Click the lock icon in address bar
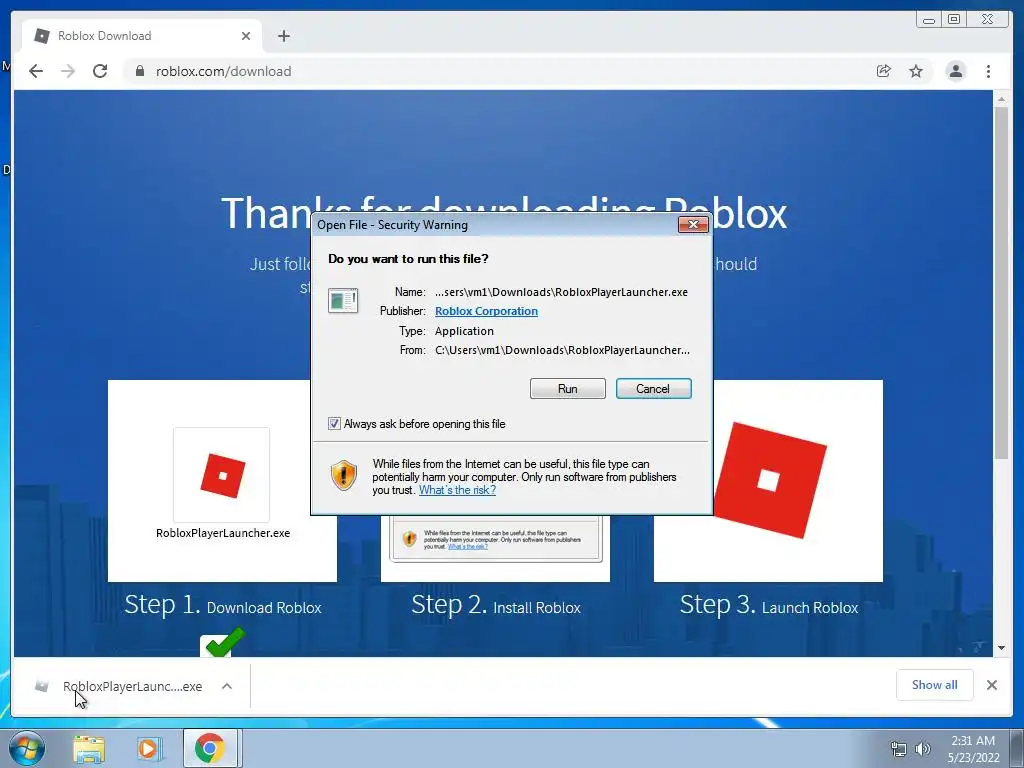Screen dimensions: 1024x768 [x=139, y=71]
